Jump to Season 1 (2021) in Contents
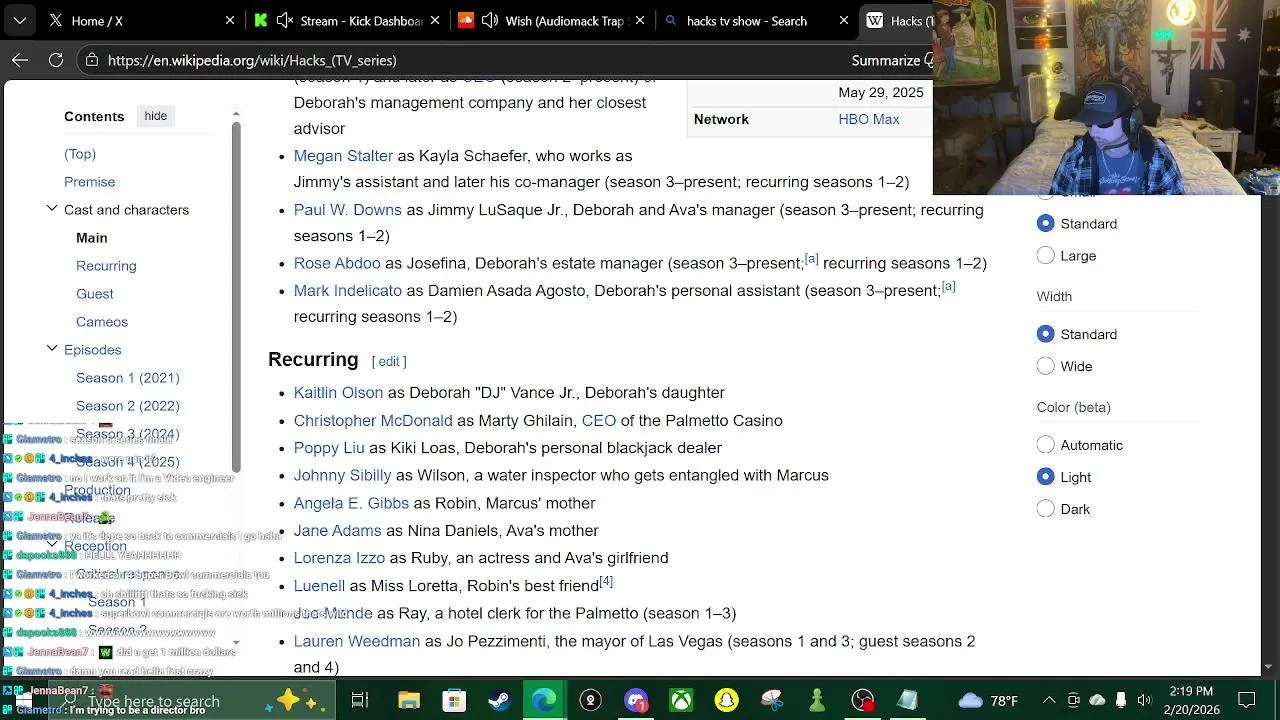 tap(128, 378)
